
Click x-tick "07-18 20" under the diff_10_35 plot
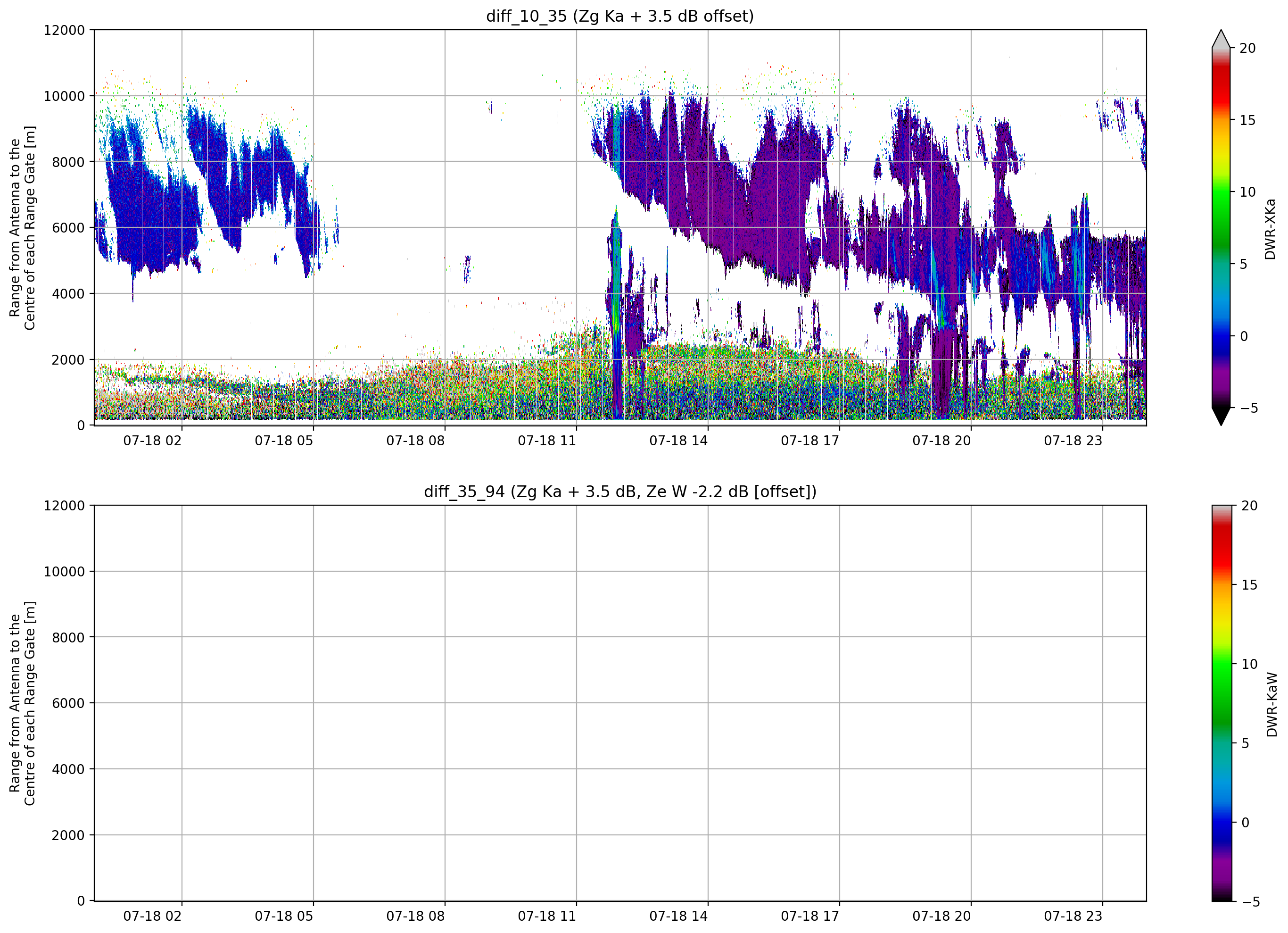tap(941, 441)
